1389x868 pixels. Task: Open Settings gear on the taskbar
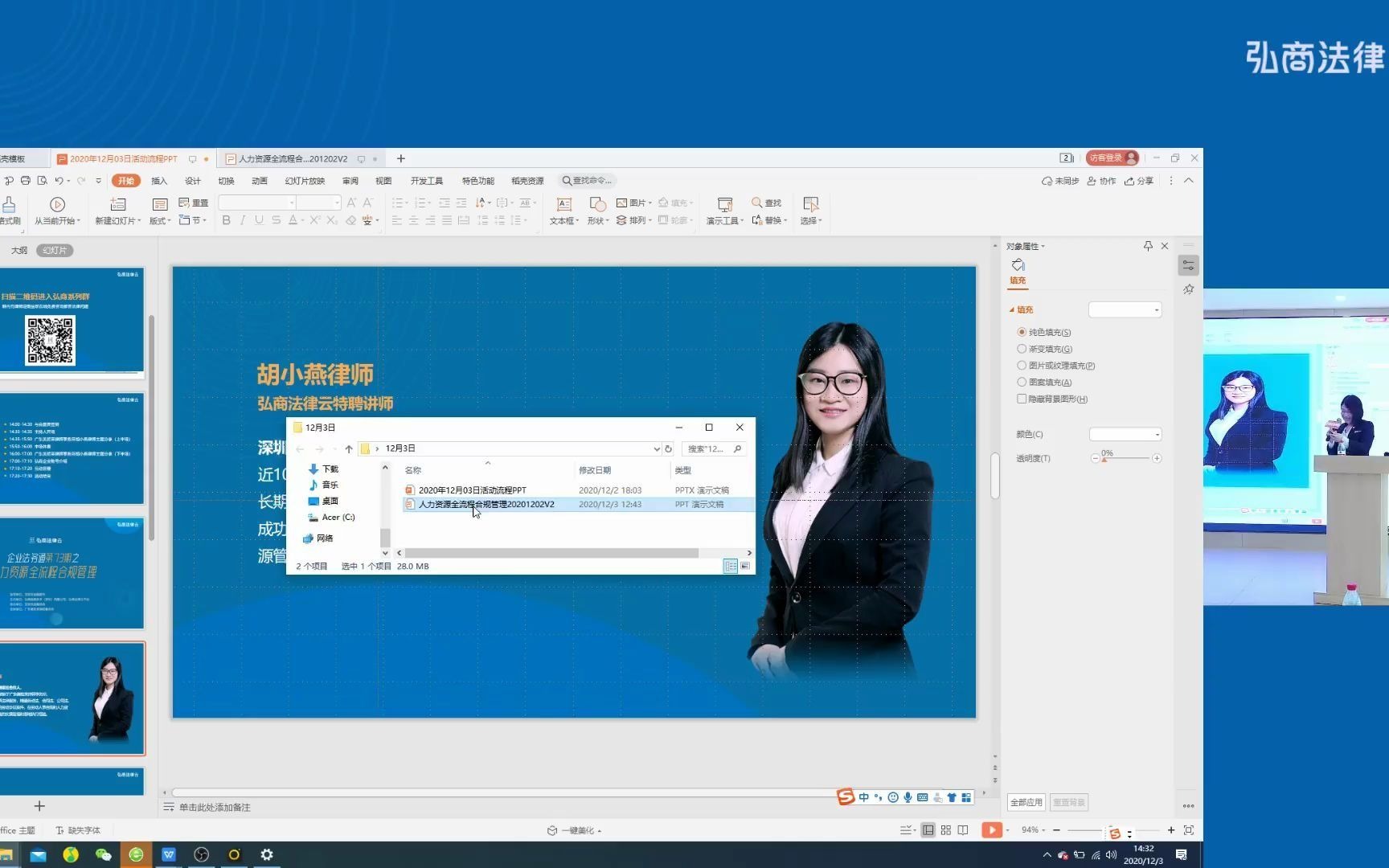coord(267,854)
